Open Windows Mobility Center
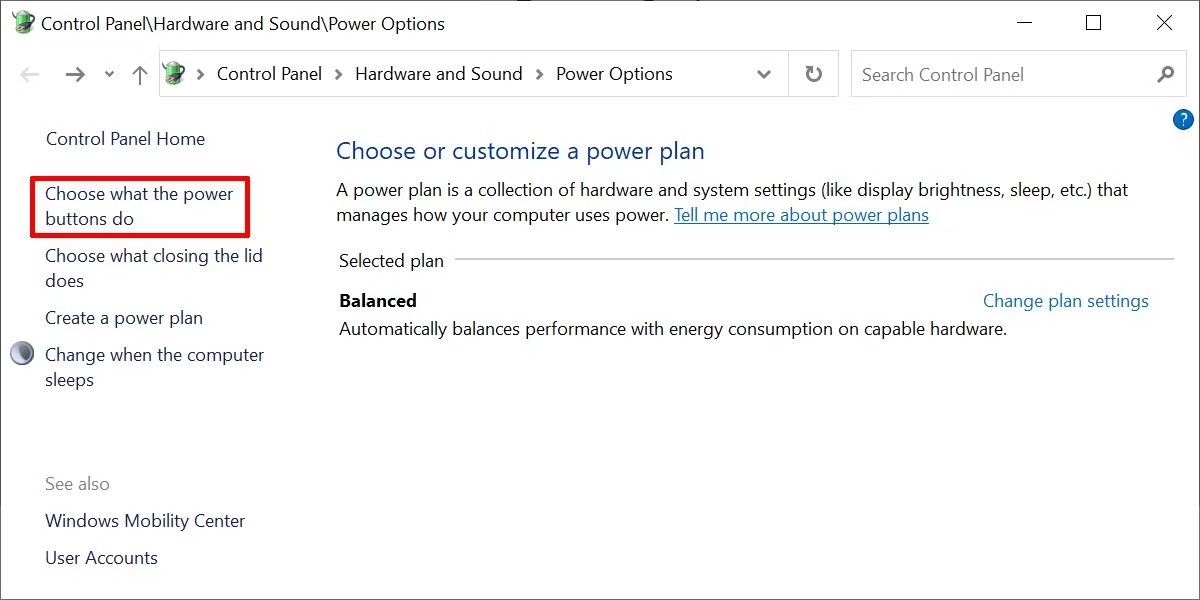1200x600 pixels. coord(145,521)
